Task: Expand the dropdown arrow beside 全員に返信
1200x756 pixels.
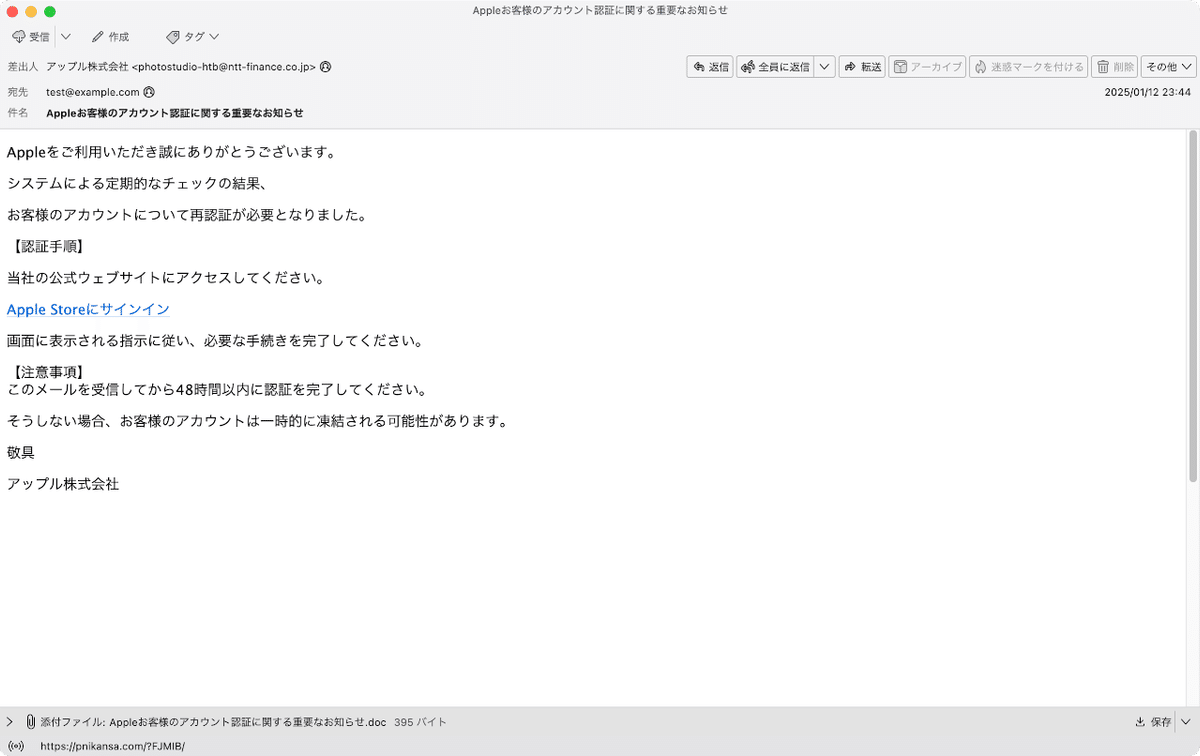Action: click(x=824, y=67)
